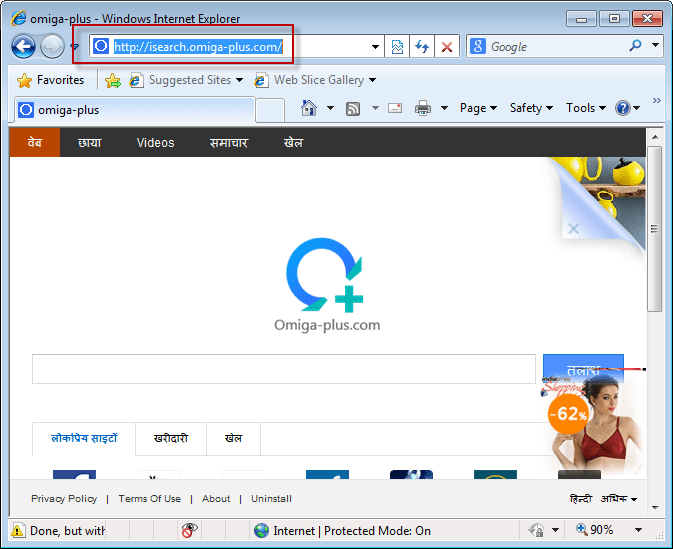Expand RSS Feeds dropdown arrow
The image size is (673, 549).
click(375, 108)
